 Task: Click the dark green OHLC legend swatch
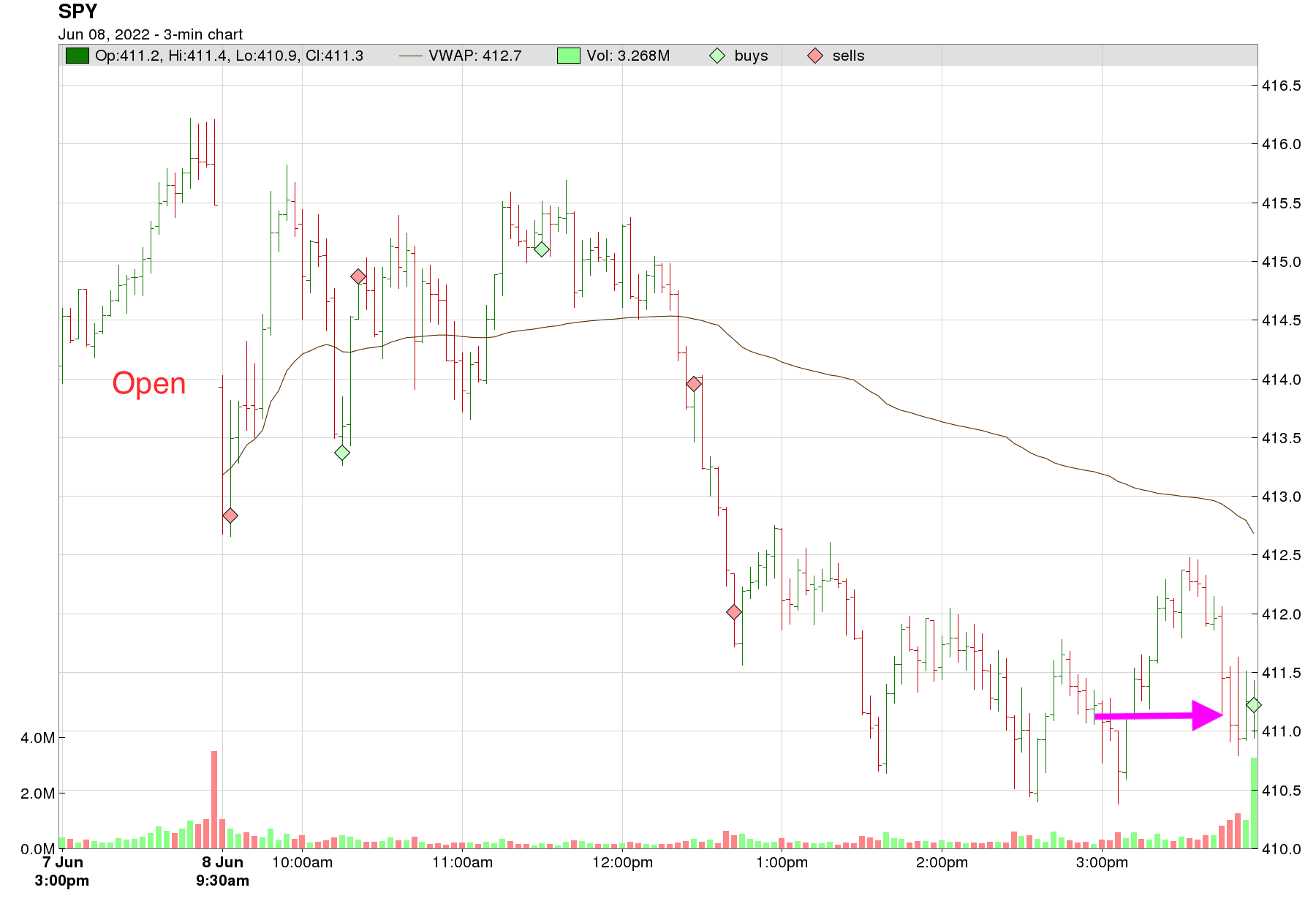click(77, 56)
